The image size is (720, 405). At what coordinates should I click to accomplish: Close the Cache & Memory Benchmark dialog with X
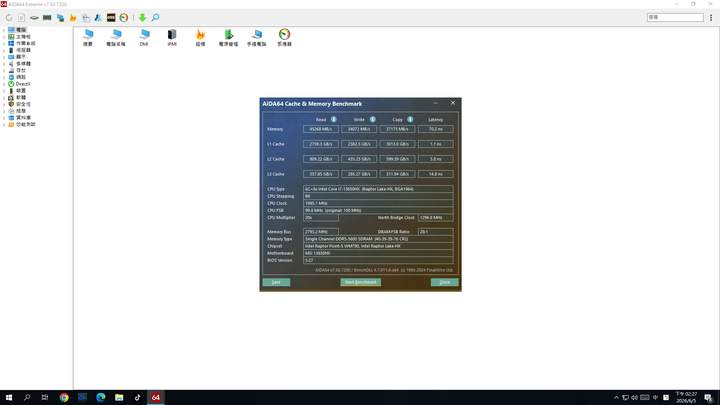[453, 103]
